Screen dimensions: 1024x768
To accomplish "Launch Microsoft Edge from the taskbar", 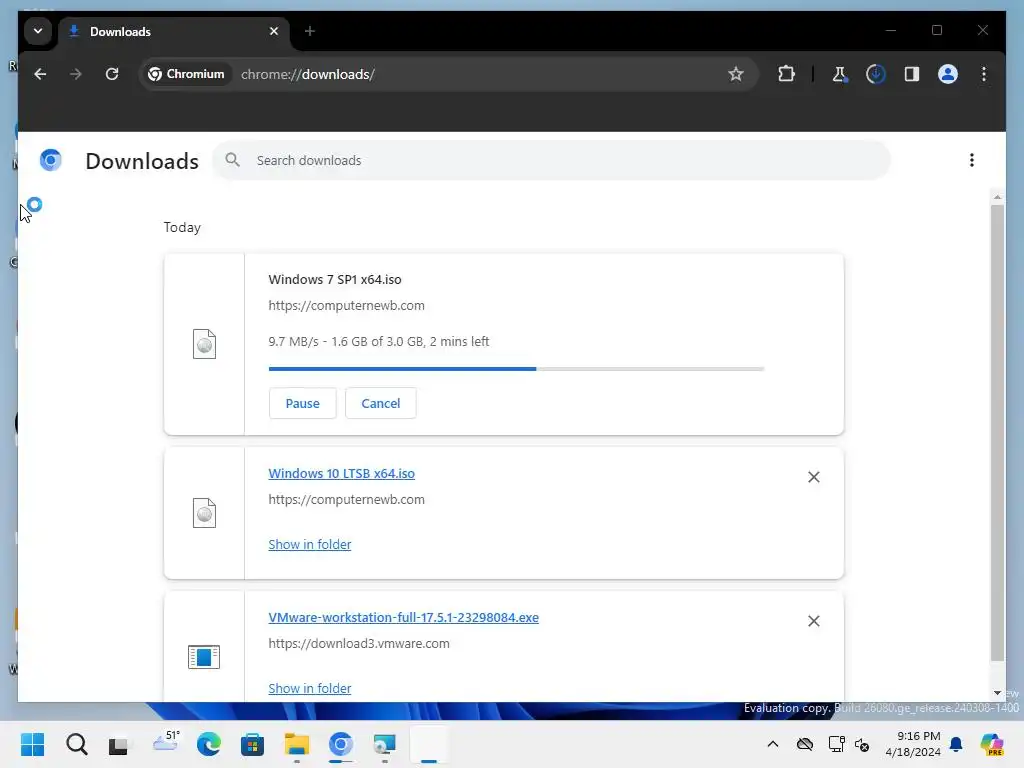I will (x=209, y=744).
